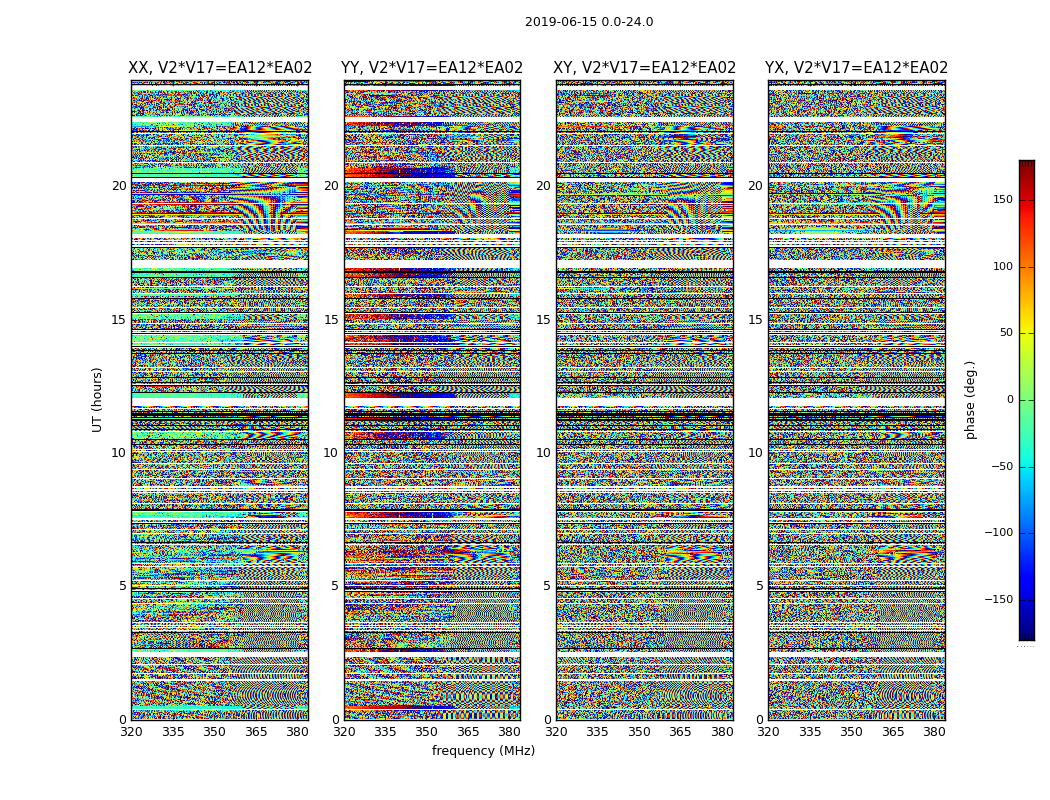The height and width of the screenshot is (800, 1050).
Task: Click the figure title "2019-06-15 0.0-24.0"
Action: tap(589, 22)
